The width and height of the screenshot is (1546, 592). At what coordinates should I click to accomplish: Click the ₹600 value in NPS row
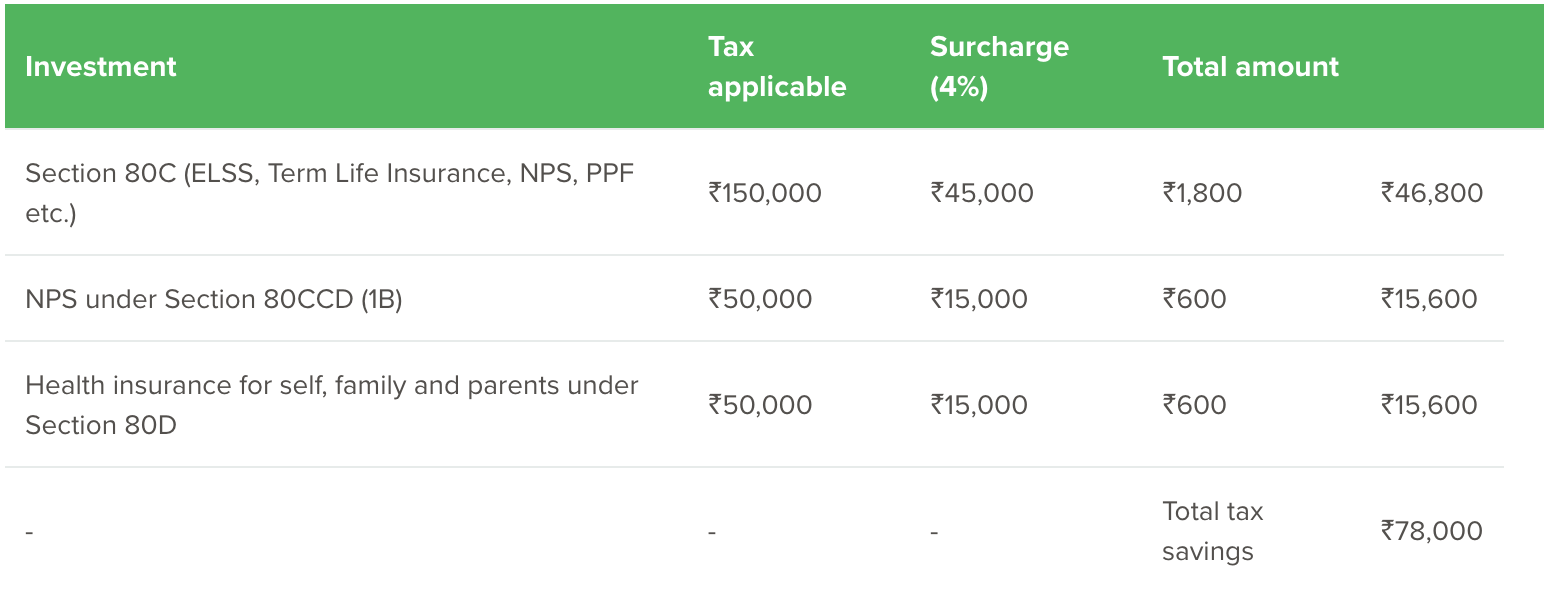pyautogui.click(x=1194, y=299)
